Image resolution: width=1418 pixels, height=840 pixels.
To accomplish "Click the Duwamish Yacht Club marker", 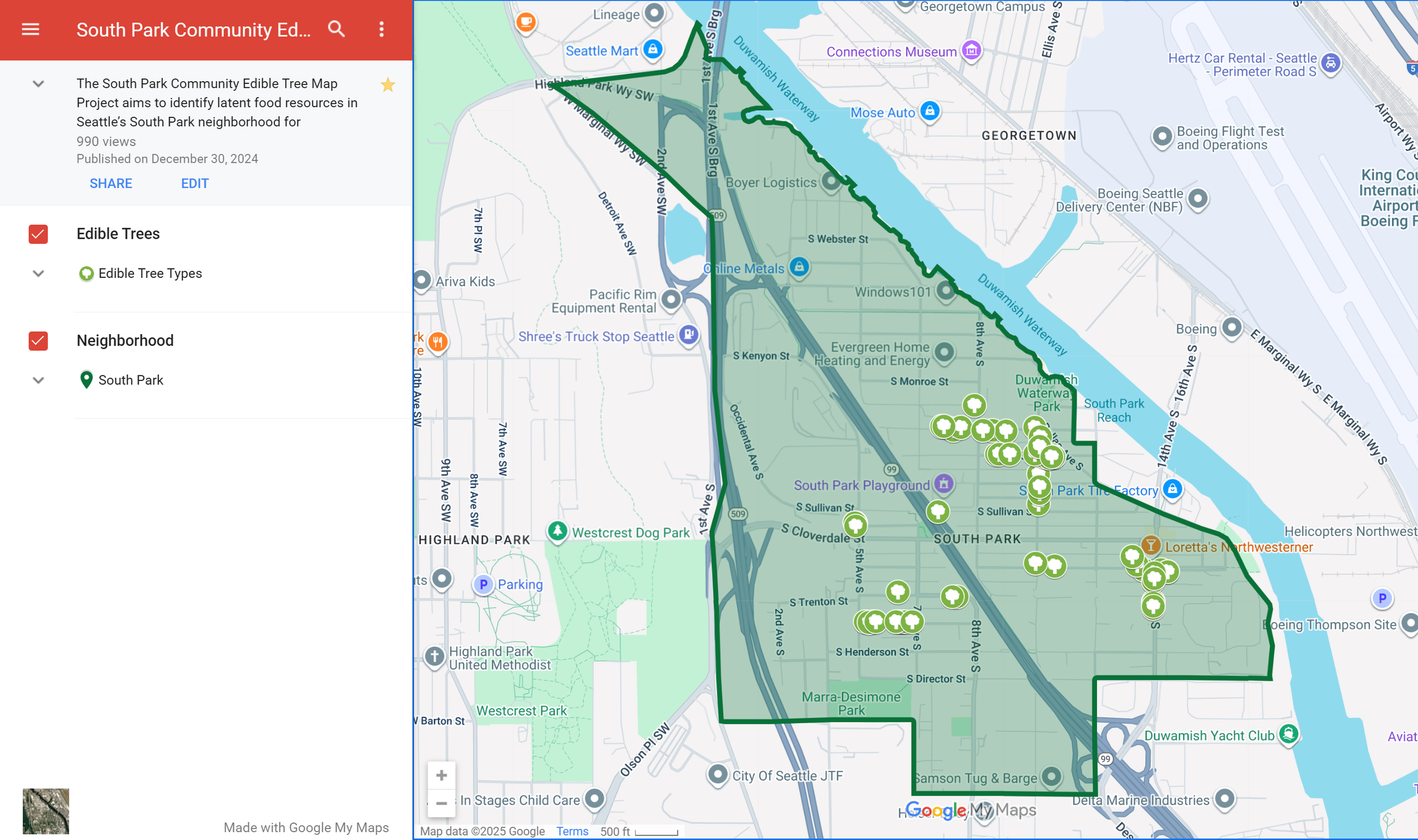I will pos(1288,735).
